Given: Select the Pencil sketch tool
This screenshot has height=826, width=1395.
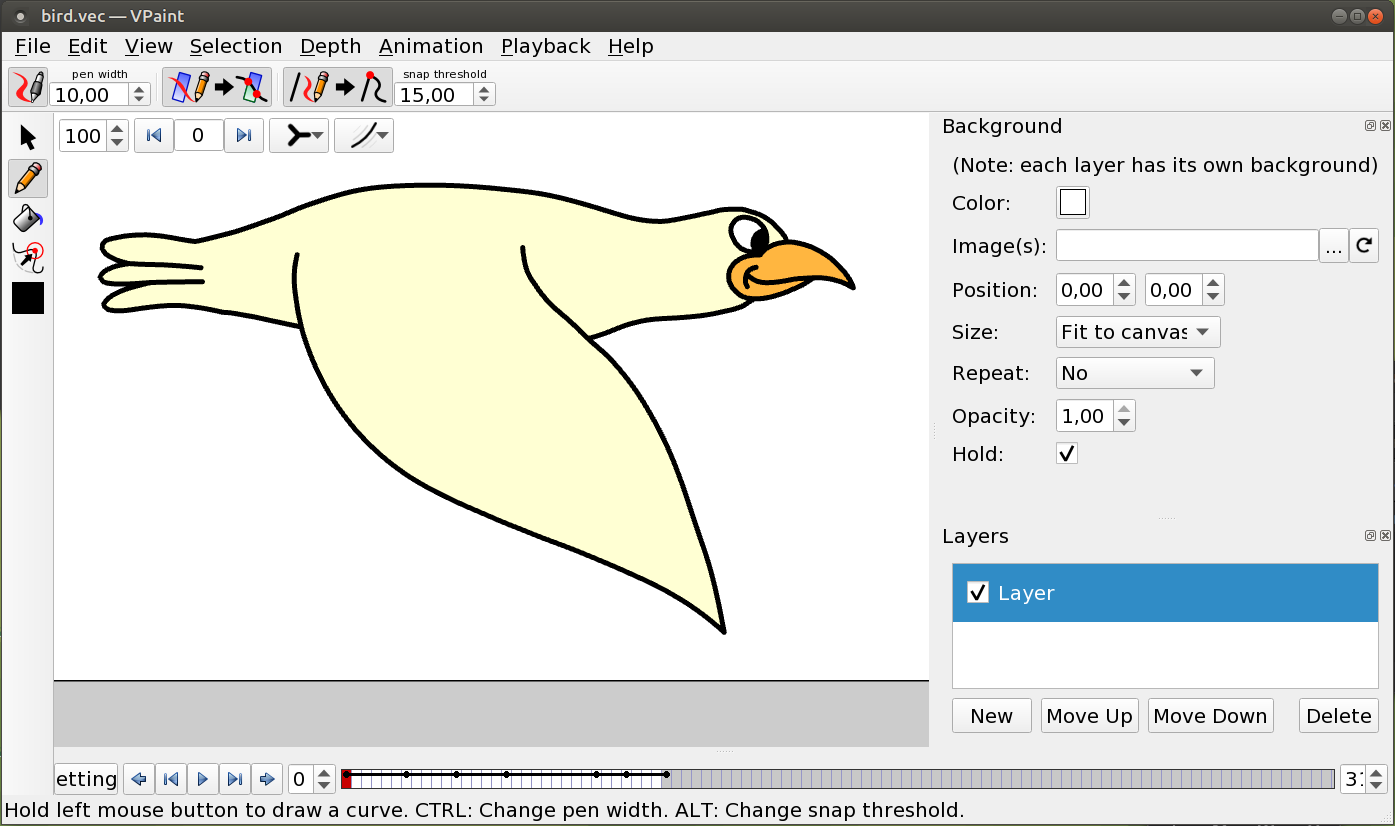Looking at the screenshot, I should point(28,178).
